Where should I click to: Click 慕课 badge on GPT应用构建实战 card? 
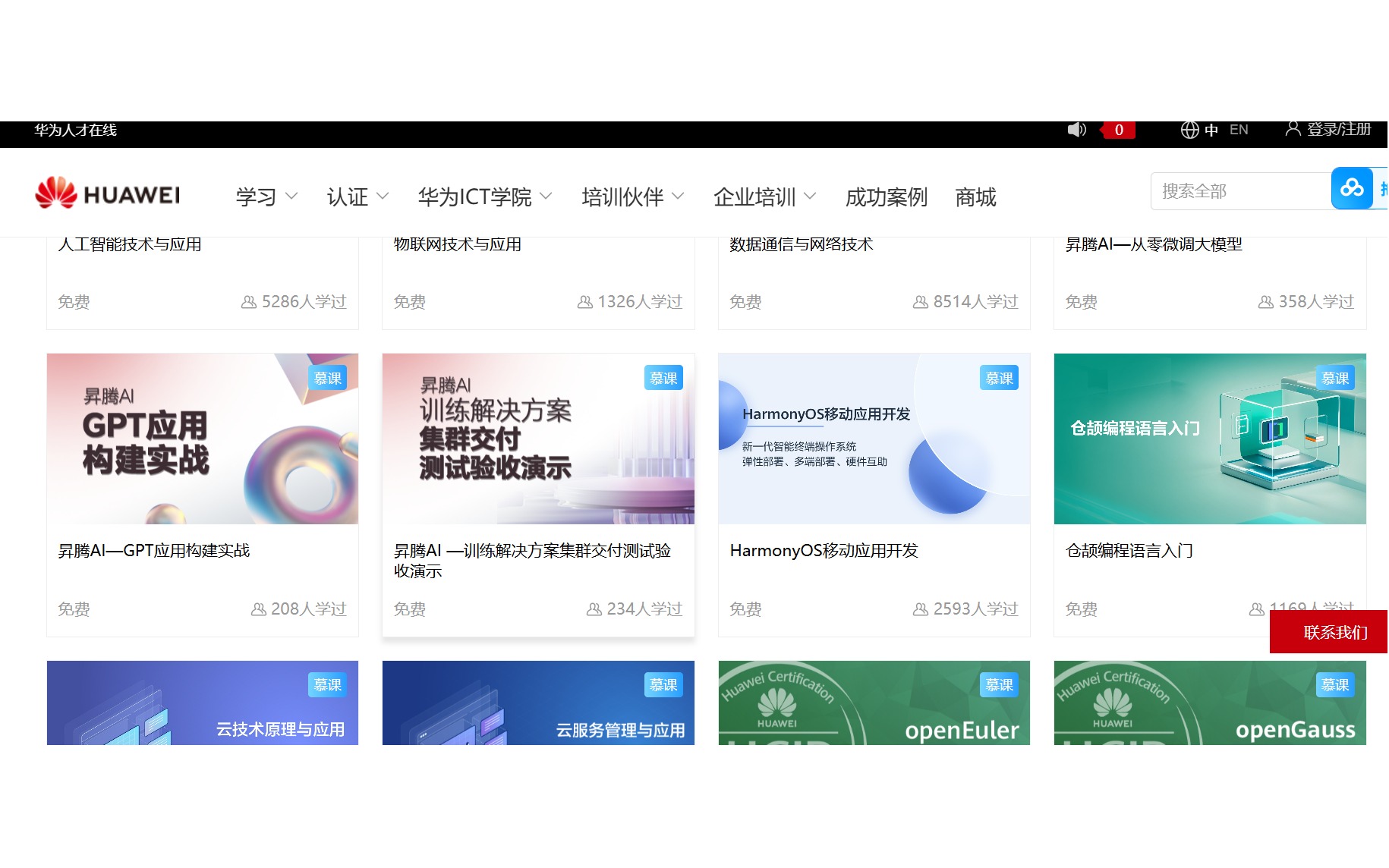(328, 378)
